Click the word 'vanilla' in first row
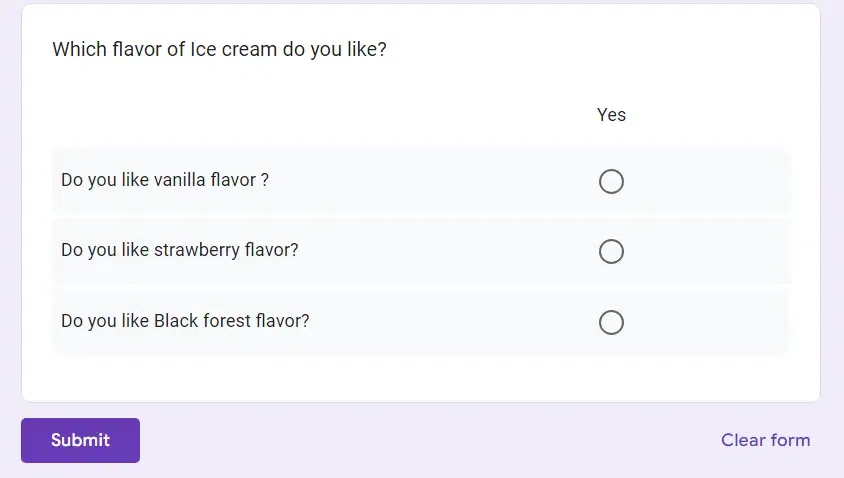Screen dimensions: 844x478 click(180, 180)
